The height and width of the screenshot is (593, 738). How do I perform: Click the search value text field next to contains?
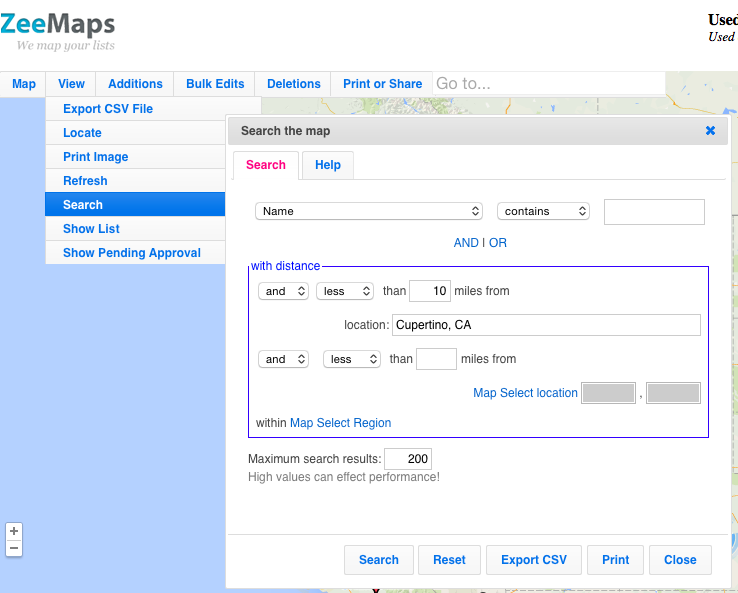(x=654, y=212)
